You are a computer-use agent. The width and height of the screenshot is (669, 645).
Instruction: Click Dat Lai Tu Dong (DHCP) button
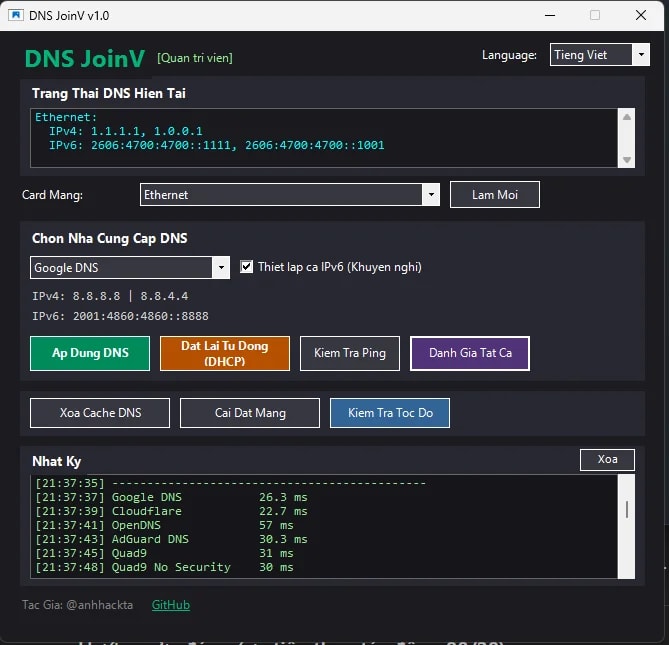pyautogui.click(x=225, y=353)
